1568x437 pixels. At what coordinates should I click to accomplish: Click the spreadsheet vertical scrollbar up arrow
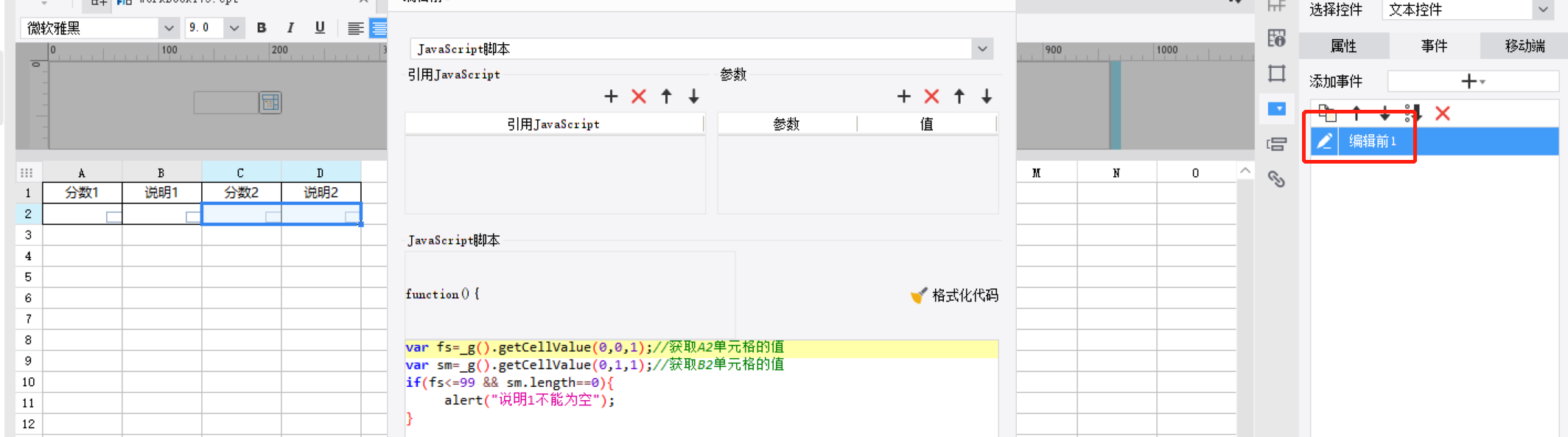coord(1245,171)
